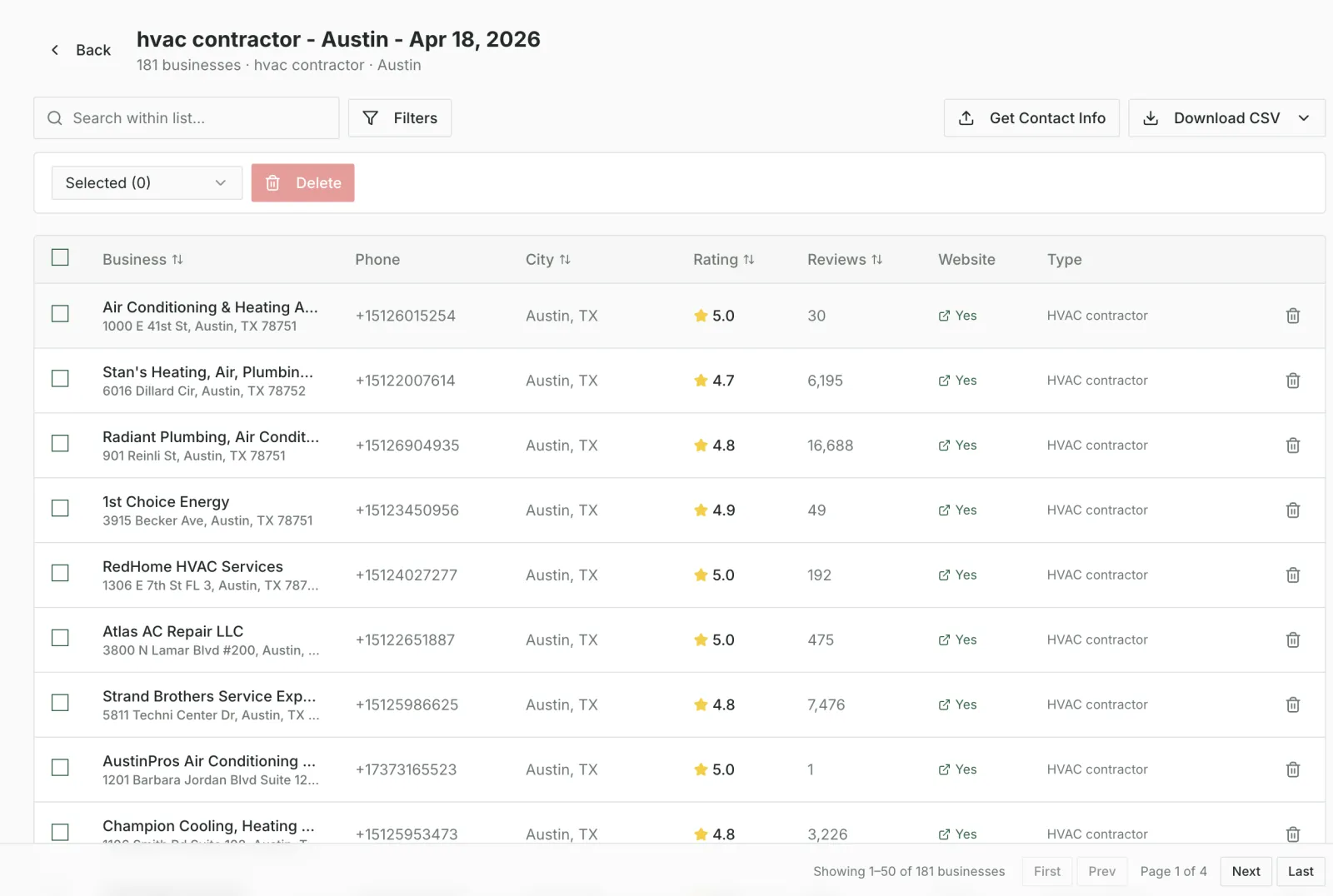This screenshot has height=896, width=1333.
Task: Click the Type column header
Action: coord(1065,260)
